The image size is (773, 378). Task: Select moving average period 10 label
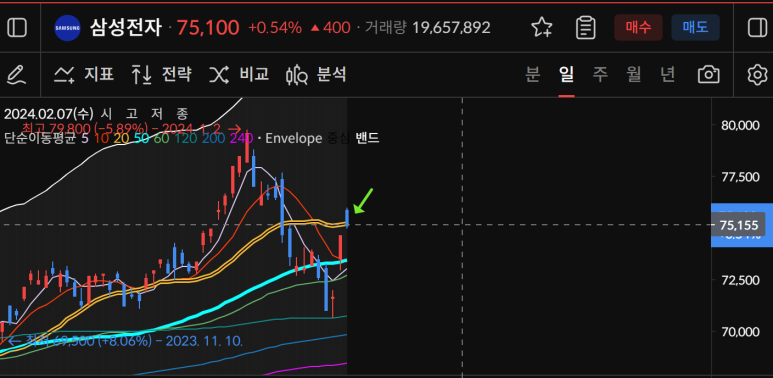coord(101,138)
